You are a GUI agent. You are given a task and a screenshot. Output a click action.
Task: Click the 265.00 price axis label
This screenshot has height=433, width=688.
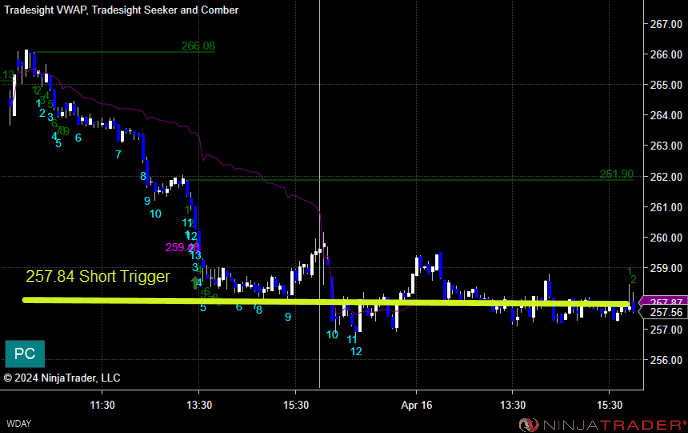[666, 85]
